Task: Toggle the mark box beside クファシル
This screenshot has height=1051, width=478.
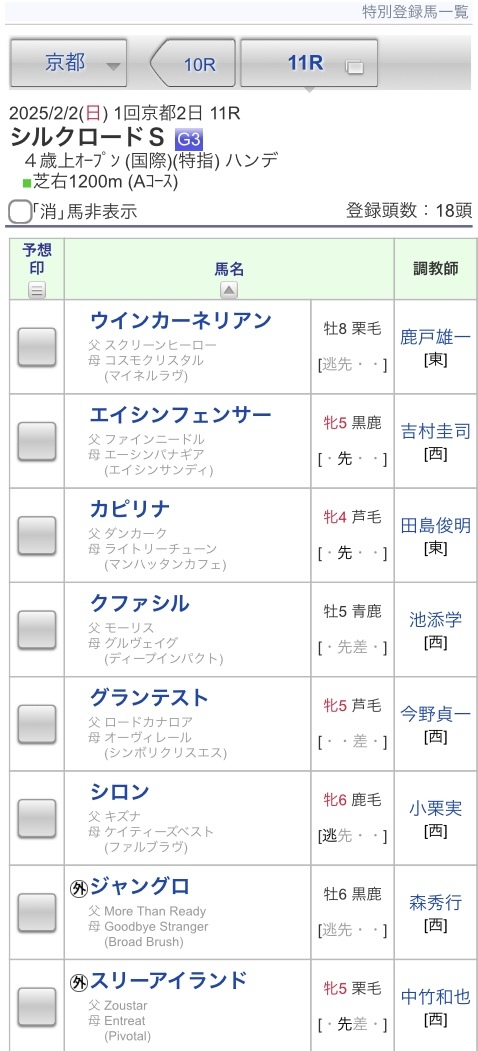Action: (x=37, y=629)
